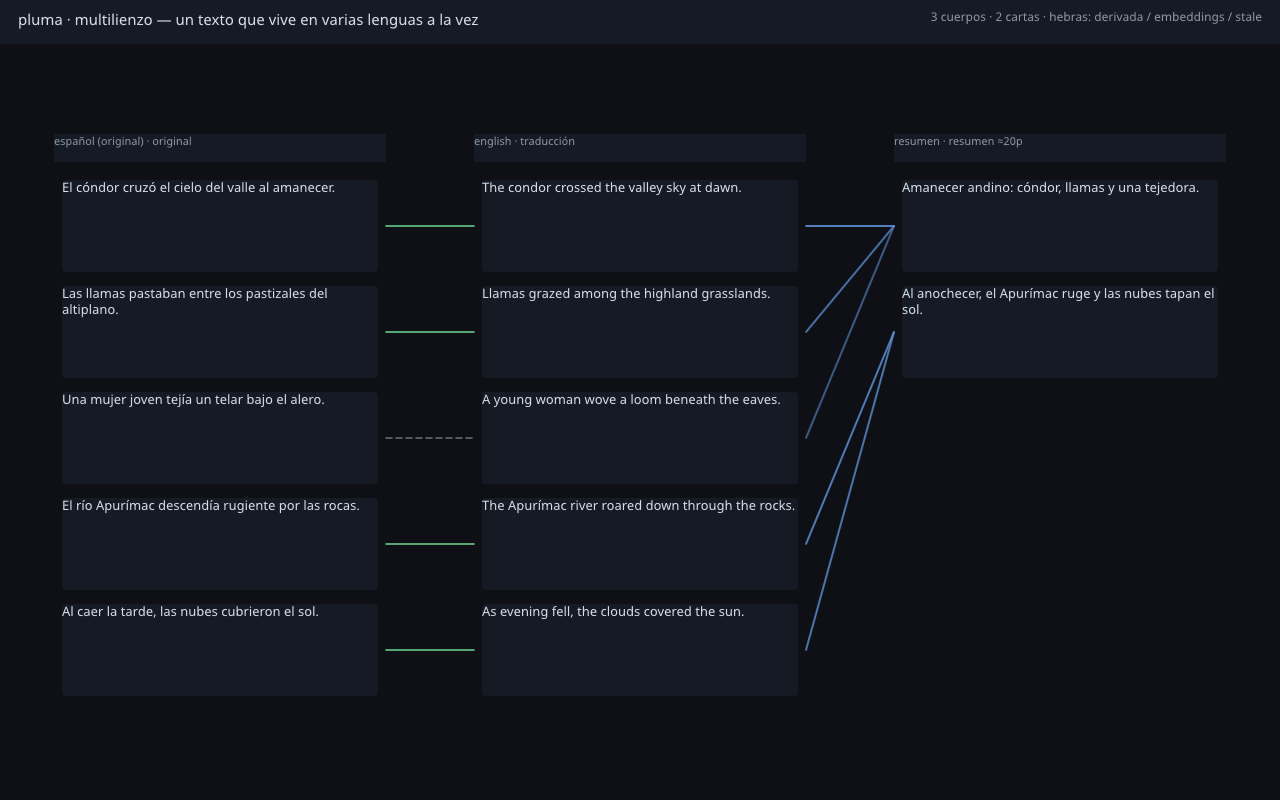The width and height of the screenshot is (1280, 800).
Task: Select the 'A young woman wove a loom' card
Action: click(x=640, y=438)
